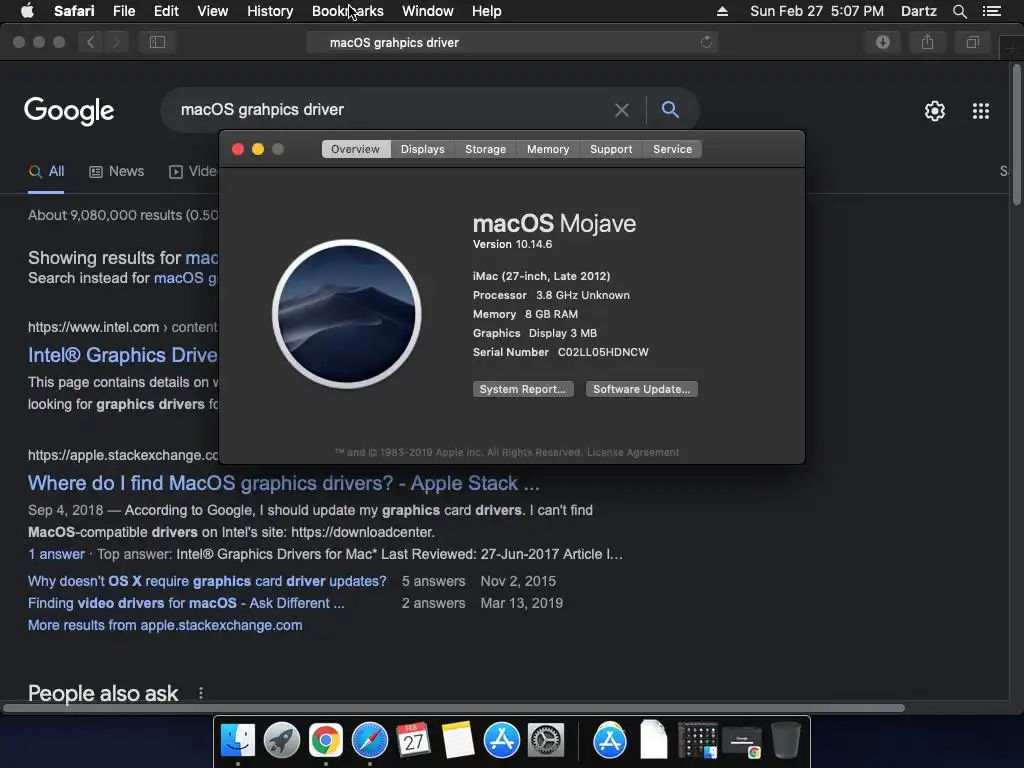Click the Dartz user name in menu bar
The width and height of the screenshot is (1024, 768).
coord(918,11)
